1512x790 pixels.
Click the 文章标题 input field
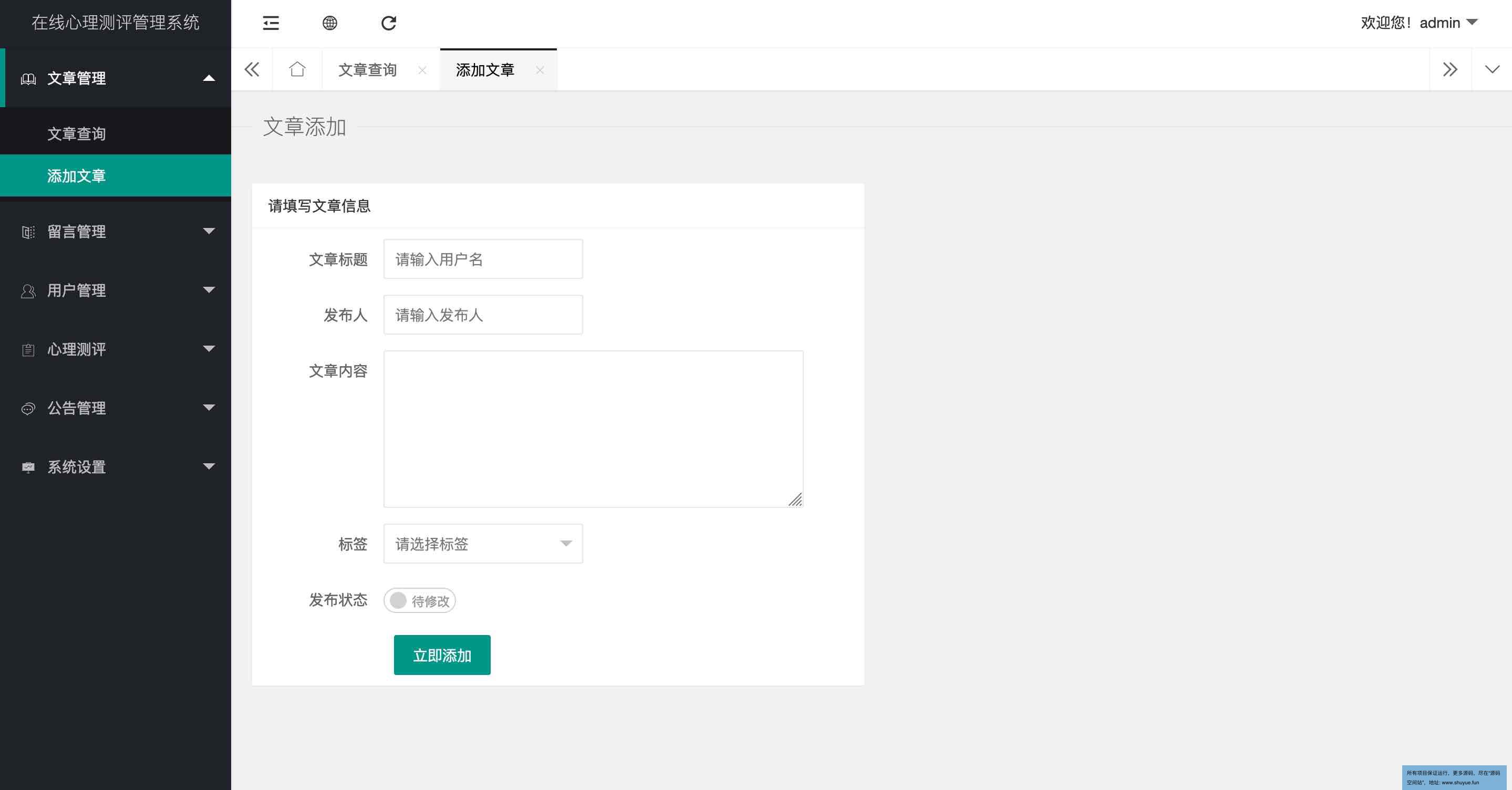pyautogui.click(x=482, y=259)
